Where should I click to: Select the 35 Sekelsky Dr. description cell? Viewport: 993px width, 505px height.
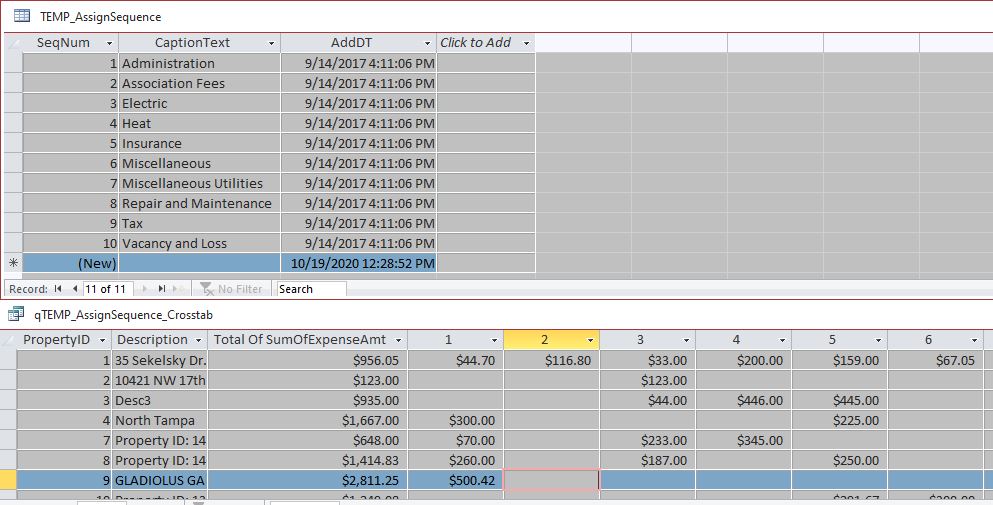[x=159, y=361]
